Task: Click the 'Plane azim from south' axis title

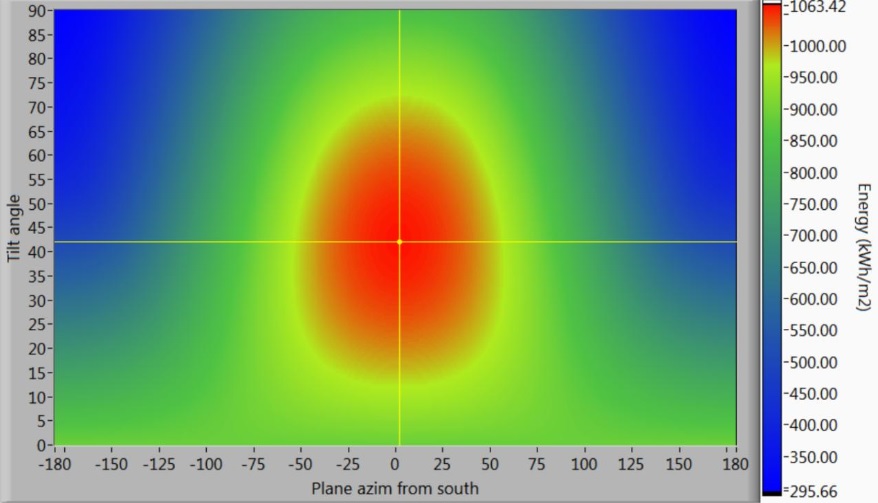Action: pos(395,488)
